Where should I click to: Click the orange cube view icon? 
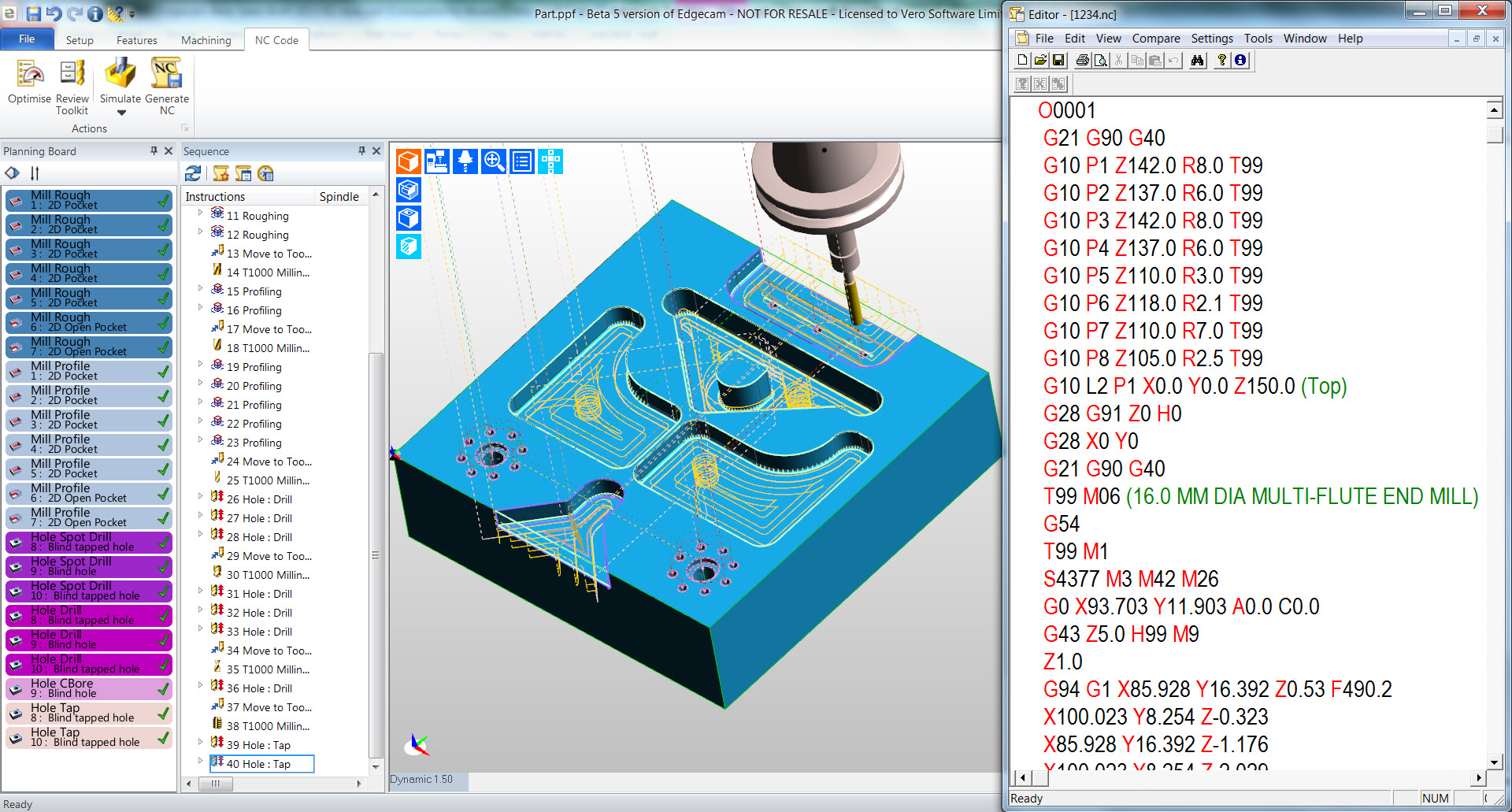(408, 161)
